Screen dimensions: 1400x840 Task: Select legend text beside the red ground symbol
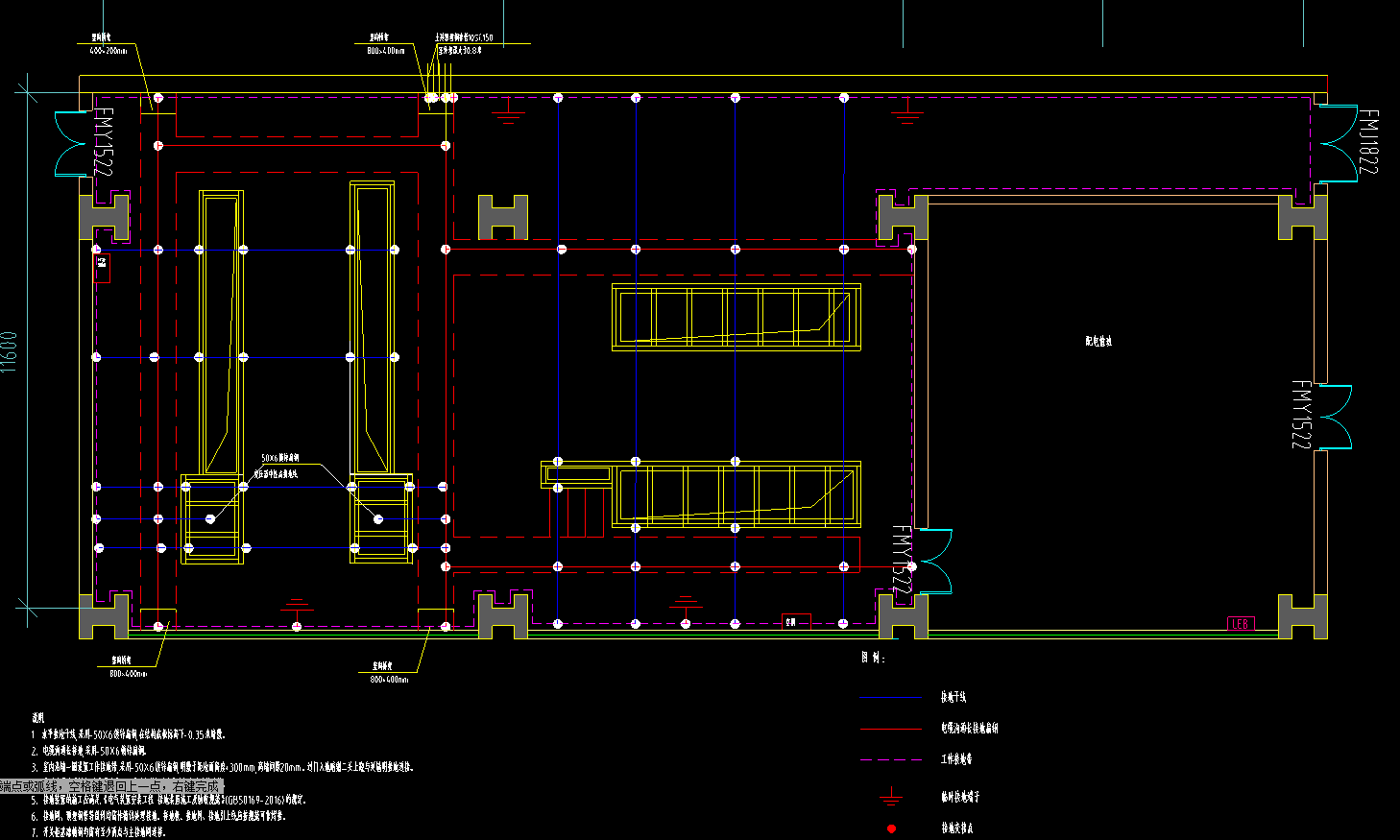click(960, 797)
